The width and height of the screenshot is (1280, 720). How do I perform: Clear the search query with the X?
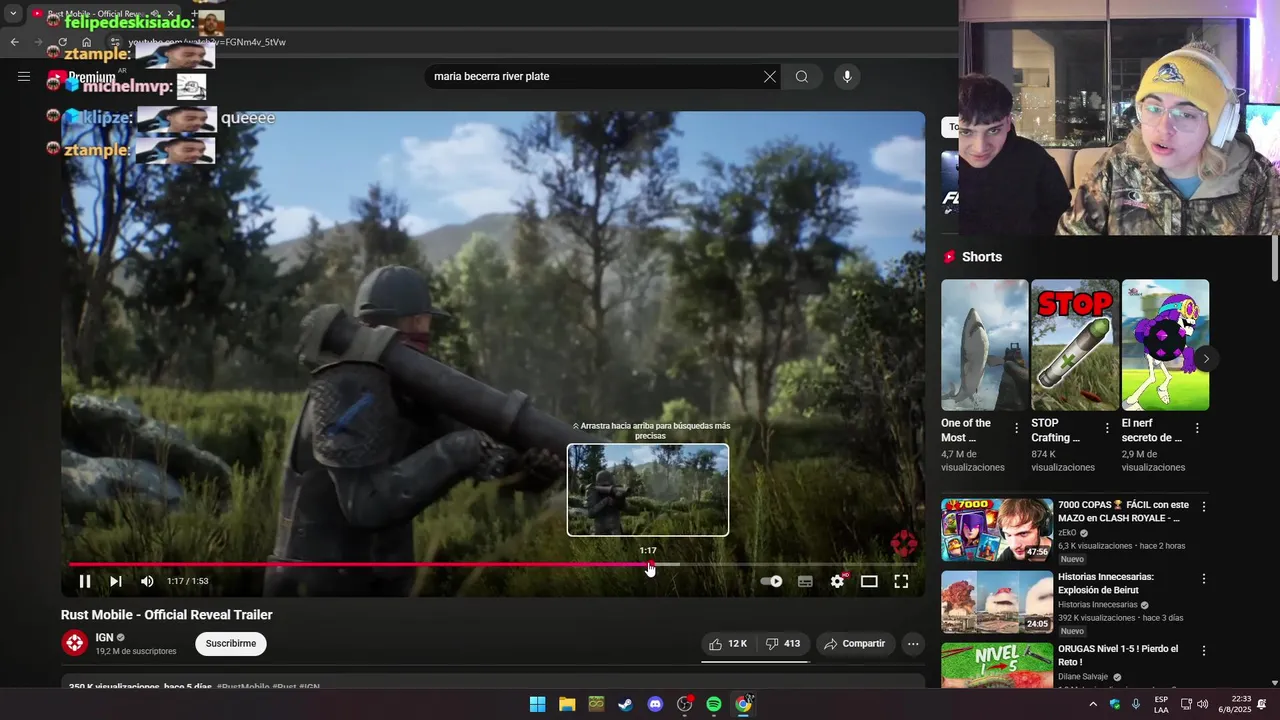[x=770, y=76]
